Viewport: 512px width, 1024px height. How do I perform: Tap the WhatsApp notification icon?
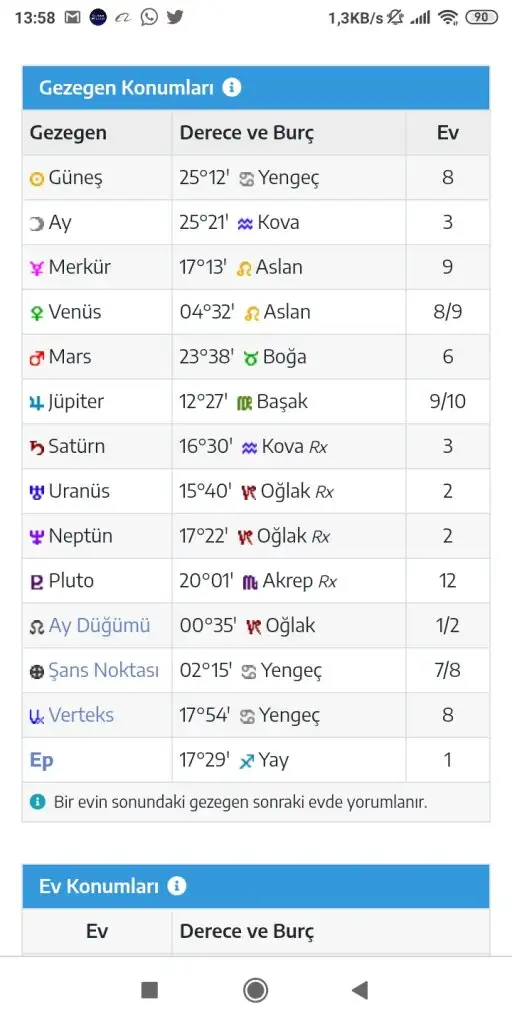click(150, 18)
